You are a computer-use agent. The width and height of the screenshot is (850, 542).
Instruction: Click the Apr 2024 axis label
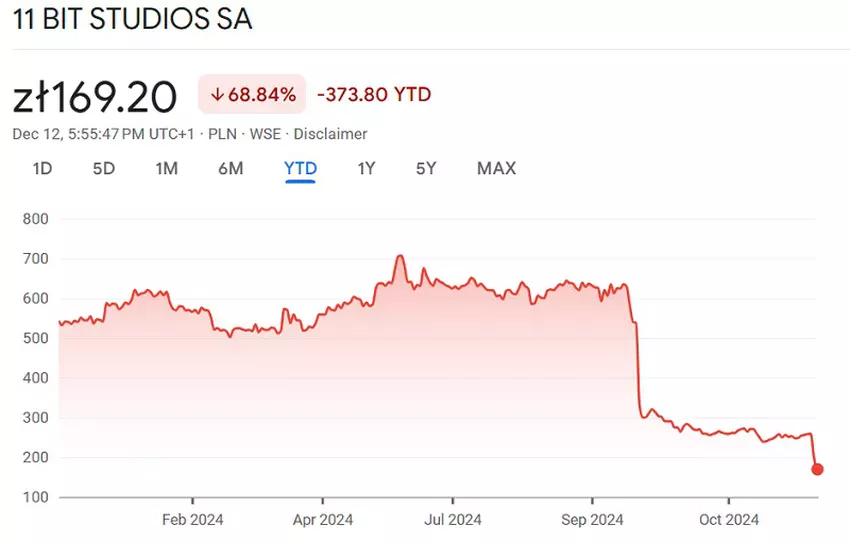click(x=323, y=519)
